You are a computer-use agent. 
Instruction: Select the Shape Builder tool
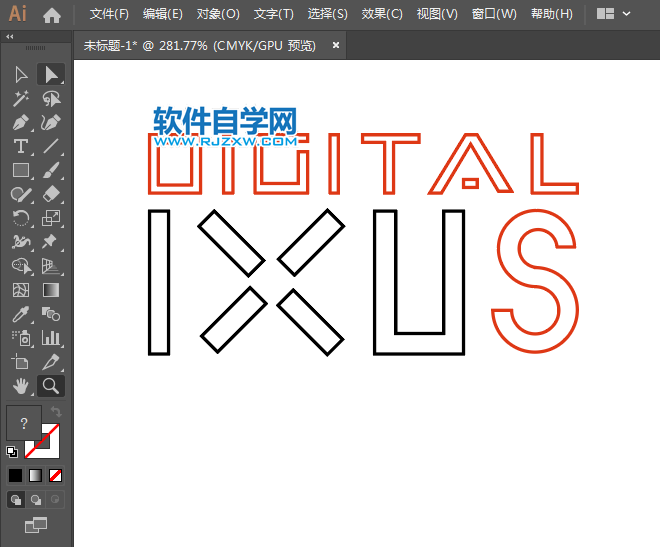point(21,266)
